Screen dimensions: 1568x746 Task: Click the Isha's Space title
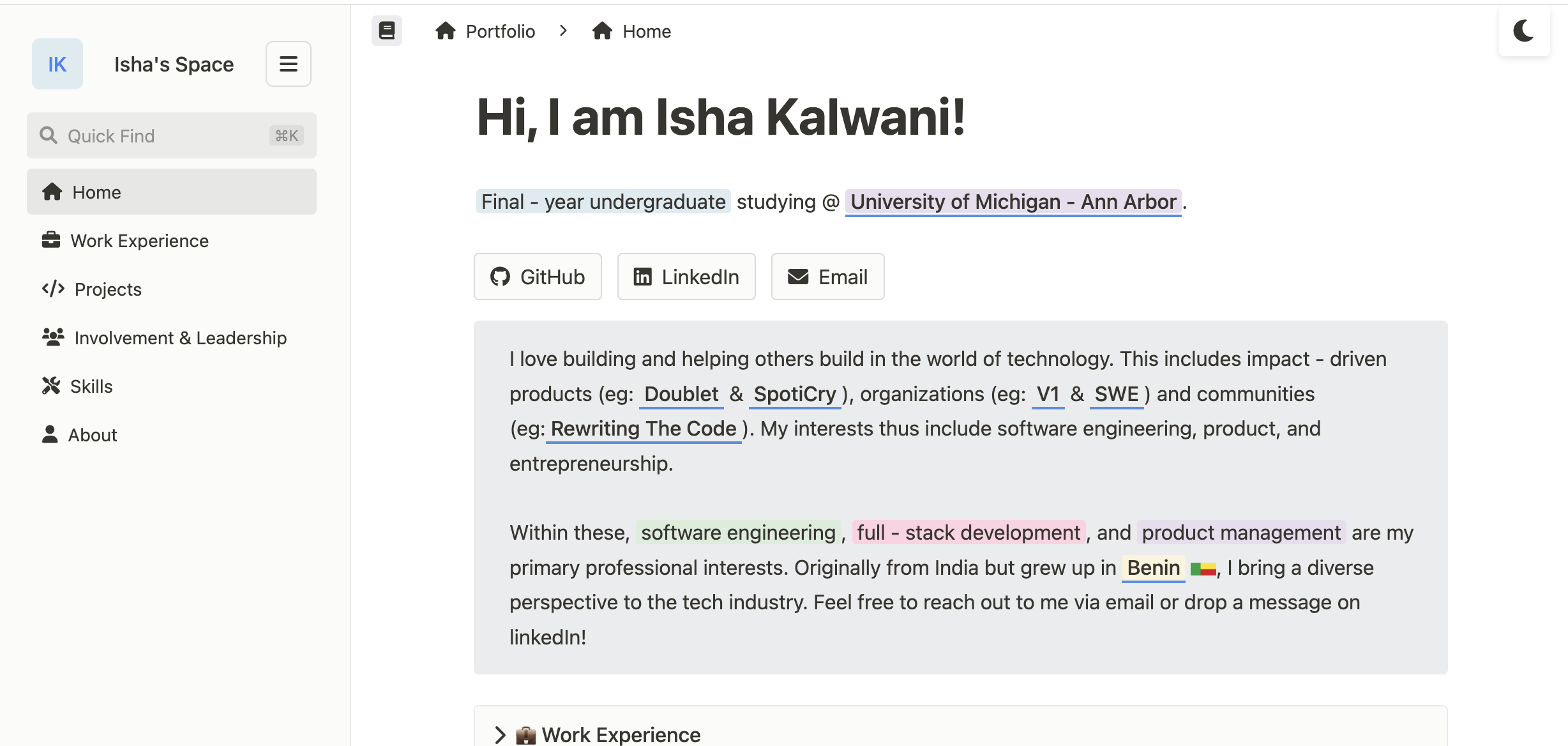tap(174, 64)
